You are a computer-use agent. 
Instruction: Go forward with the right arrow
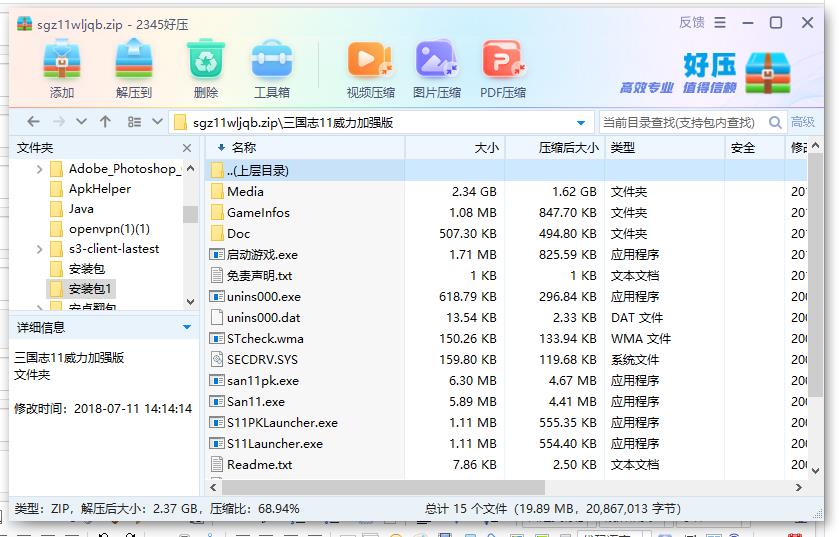point(58,122)
